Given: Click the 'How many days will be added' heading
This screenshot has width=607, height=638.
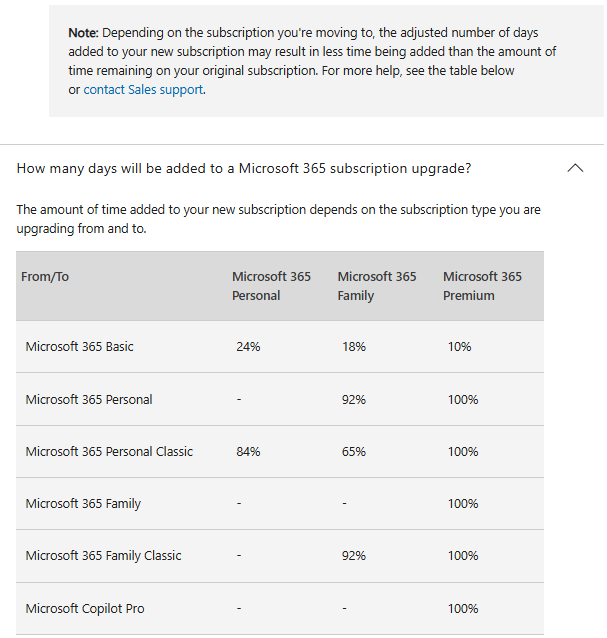Looking at the screenshot, I should click(244, 168).
